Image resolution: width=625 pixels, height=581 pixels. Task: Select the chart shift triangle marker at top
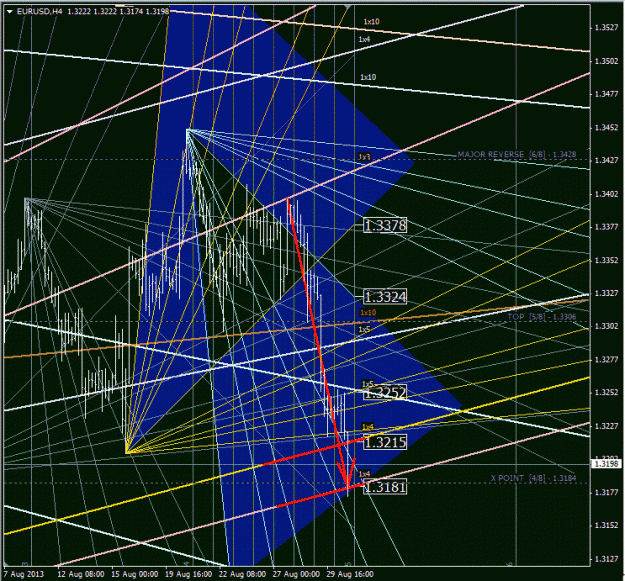(348, 7)
